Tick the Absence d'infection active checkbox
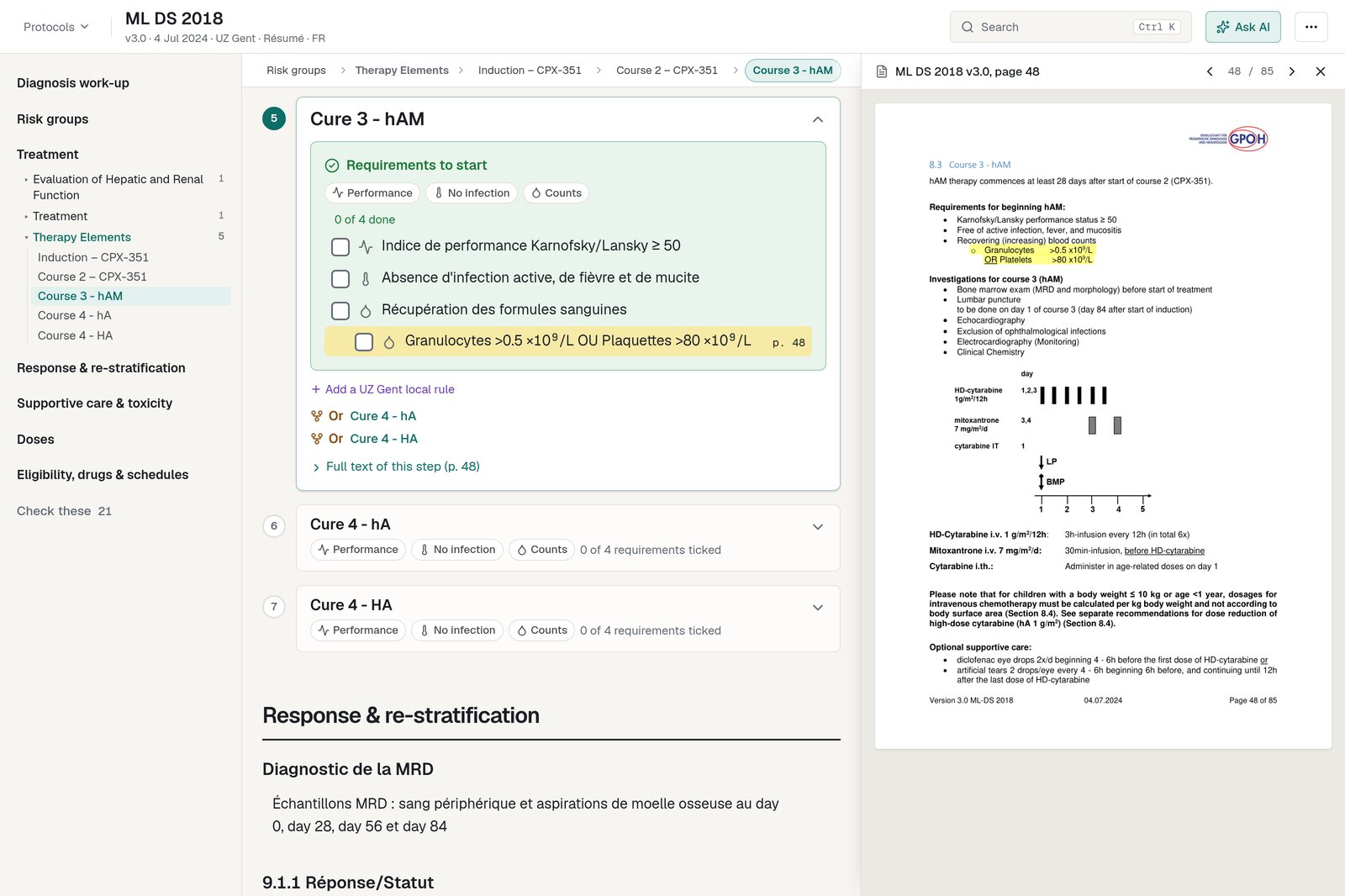This screenshot has height=896, width=1345. pos(340,278)
